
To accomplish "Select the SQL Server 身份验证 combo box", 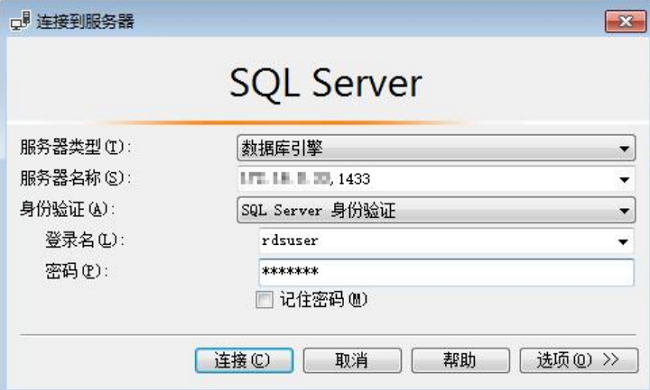I will tap(436, 210).
